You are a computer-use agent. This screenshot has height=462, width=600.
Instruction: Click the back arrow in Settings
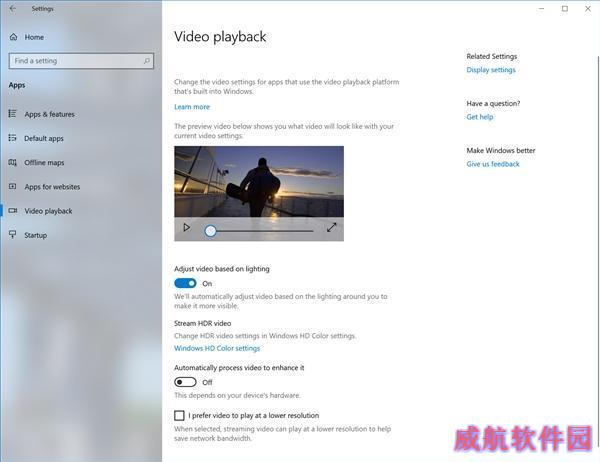[x=12, y=8]
